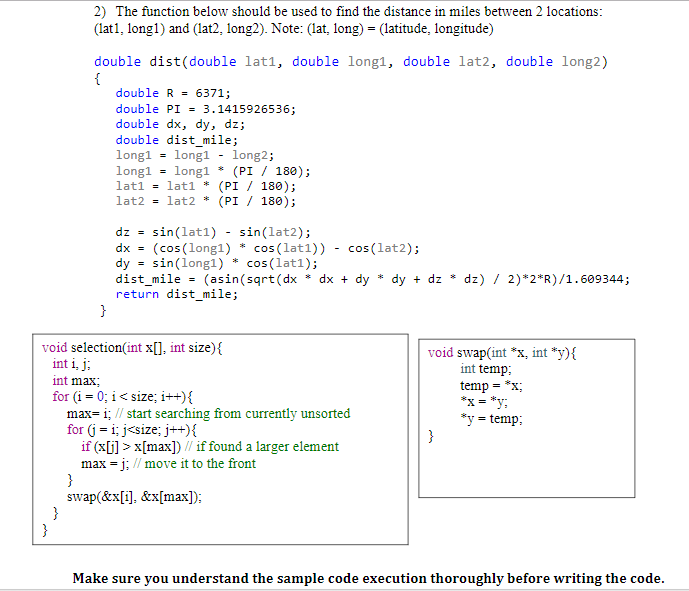Click the line 'double R = 6371;'
689x591 pixels.
coord(173,93)
